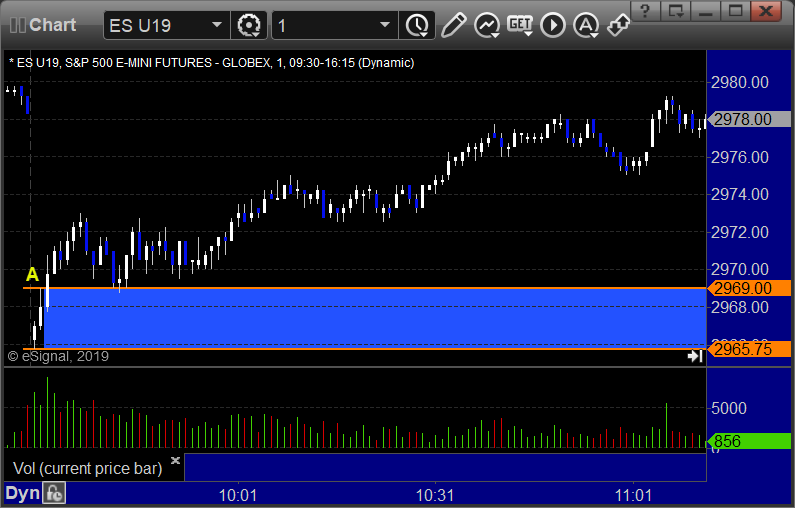Open the window options dropdown icon
This screenshot has width=795, height=508.
(676, 11)
